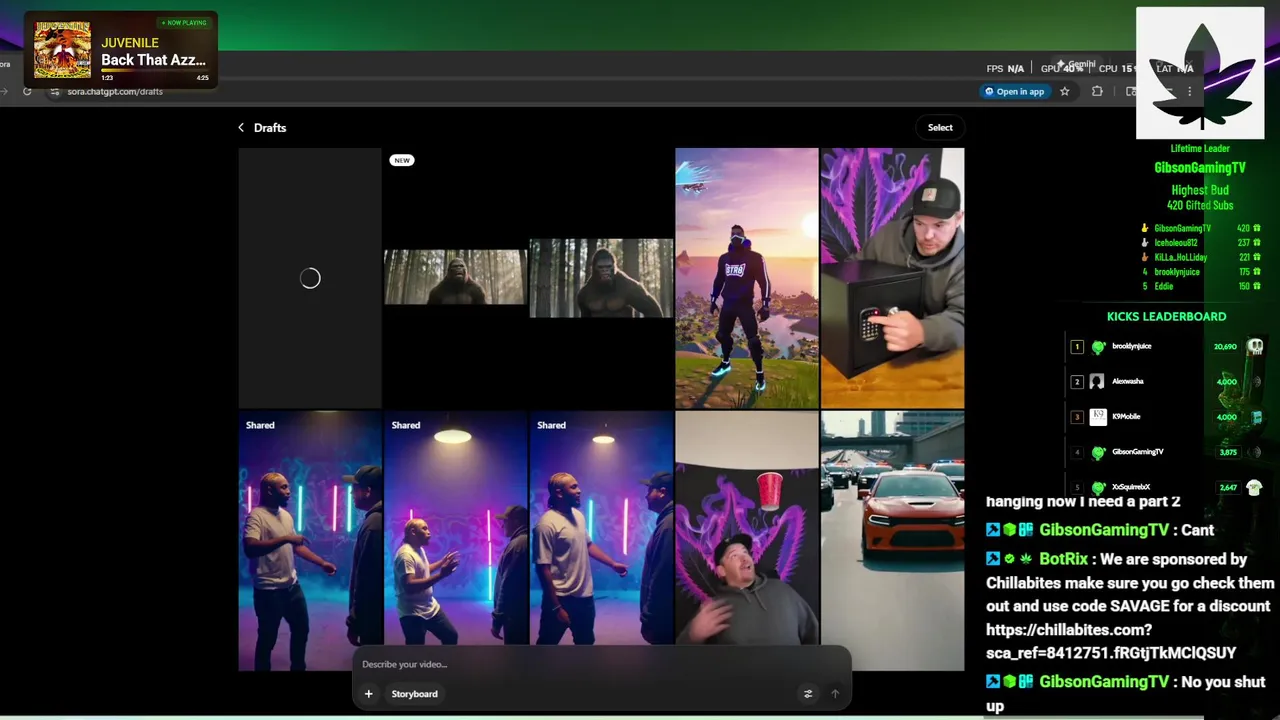Click XxSquirrelxX avatar in Kicks Leaderboard
The width and height of the screenshot is (1280, 720).
[x=1098, y=487]
